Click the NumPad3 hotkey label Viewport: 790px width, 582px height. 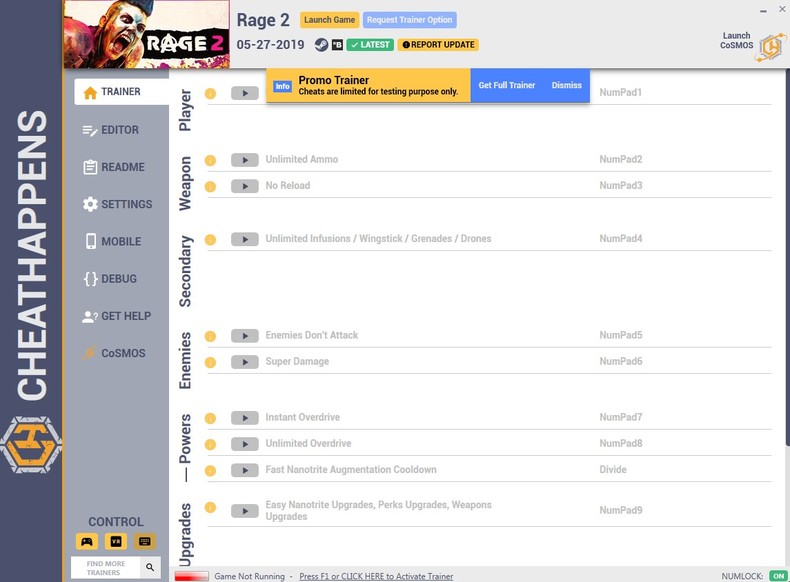click(x=621, y=185)
